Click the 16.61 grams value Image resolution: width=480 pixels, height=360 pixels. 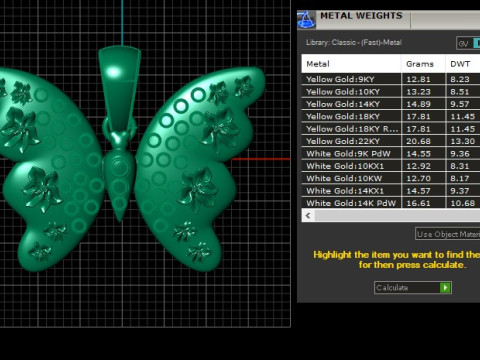[418, 203]
